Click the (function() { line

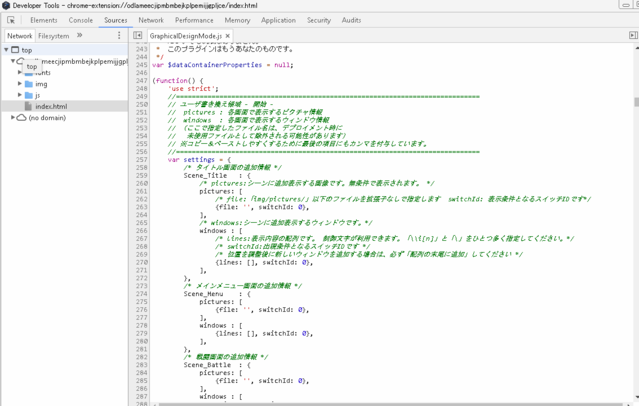click(x=178, y=81)
